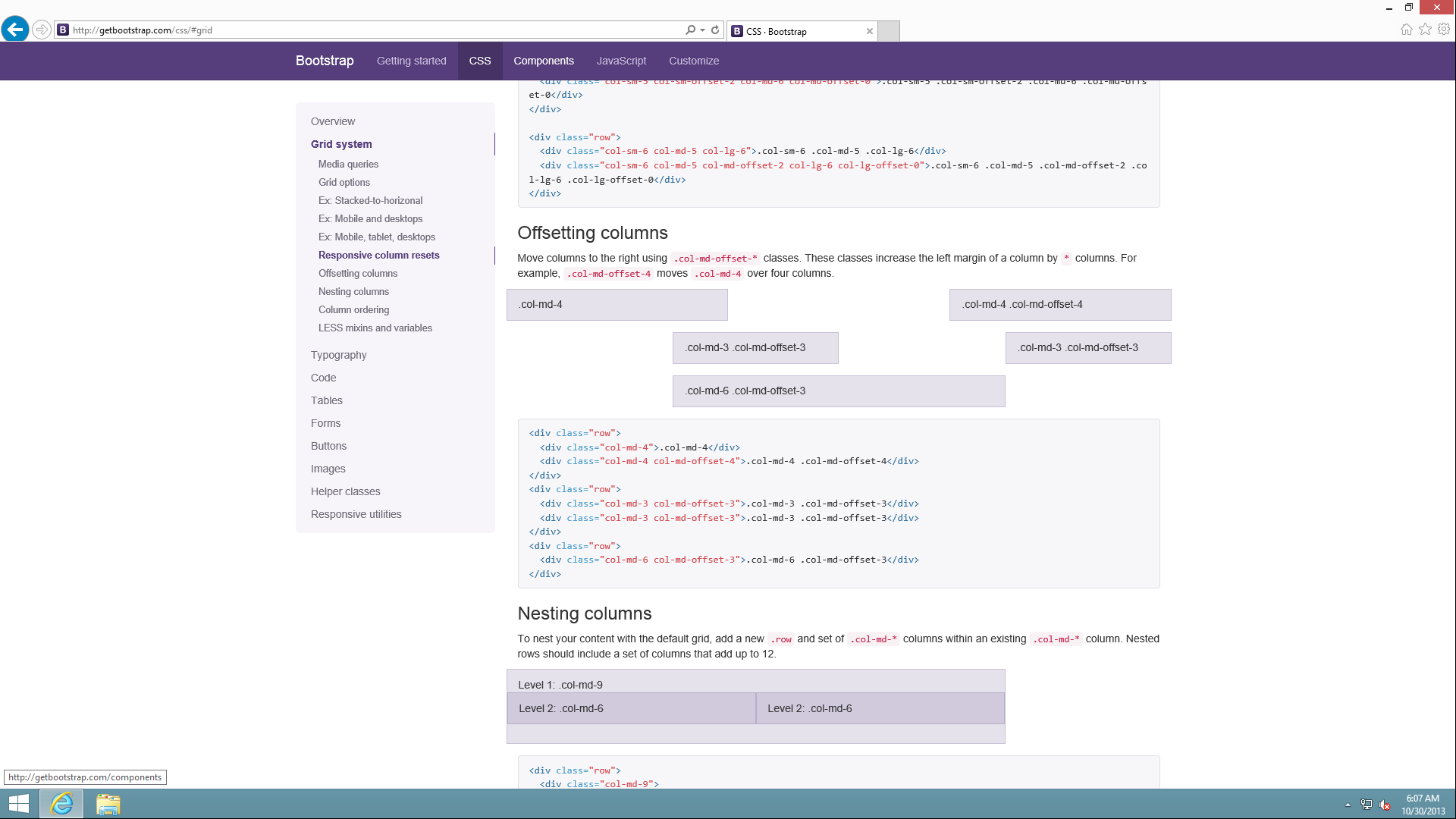This screenshot has width=1456, height=819.
Task: Click the Grid system sidebar link
Action: click(x=341, y=144)
